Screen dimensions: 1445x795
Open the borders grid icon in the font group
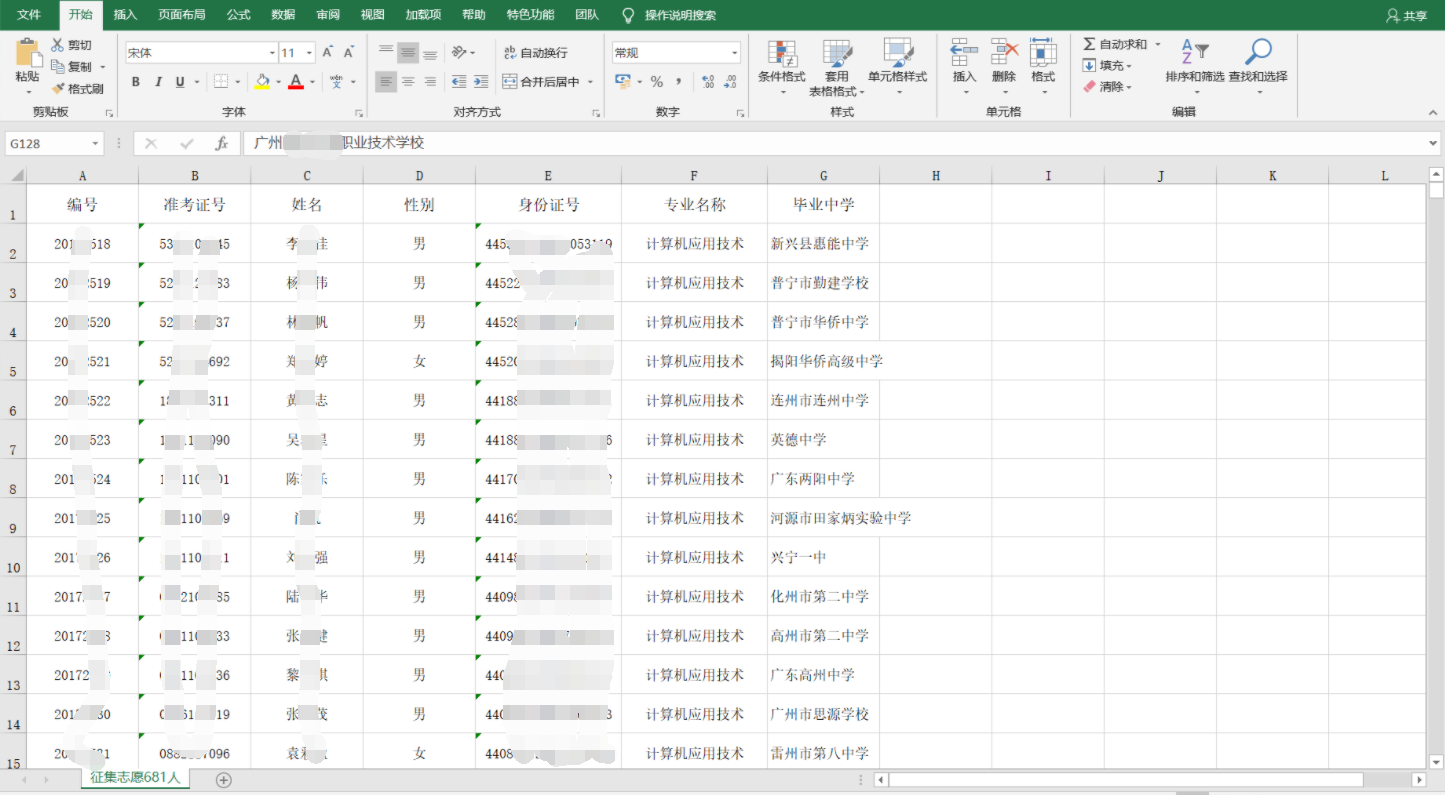[x=221, y=82]
